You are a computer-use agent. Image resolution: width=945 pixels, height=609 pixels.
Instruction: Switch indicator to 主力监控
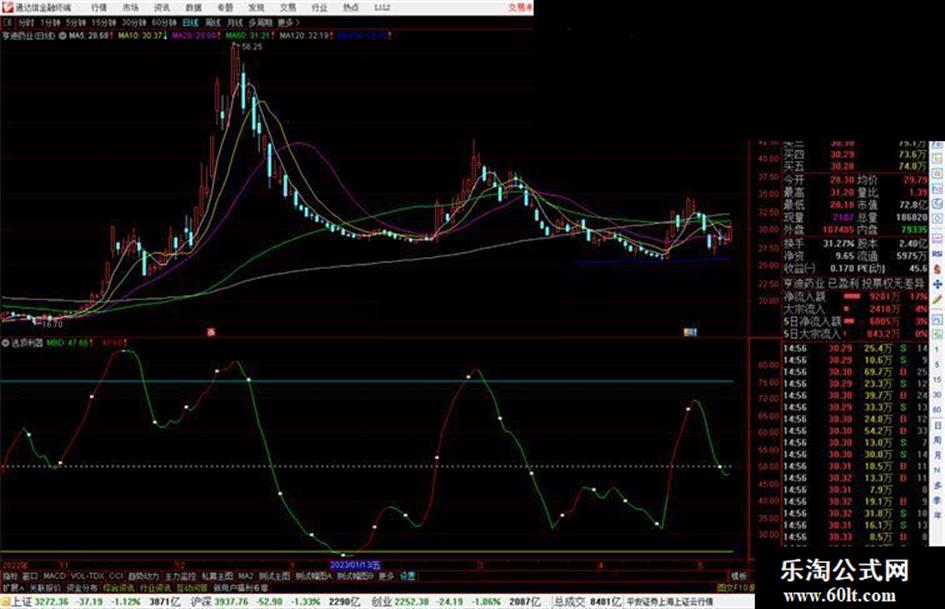(180, 576)
